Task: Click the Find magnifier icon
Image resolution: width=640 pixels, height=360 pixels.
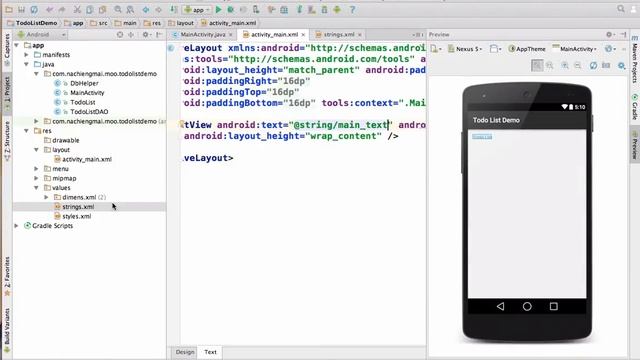Action: 118,9
